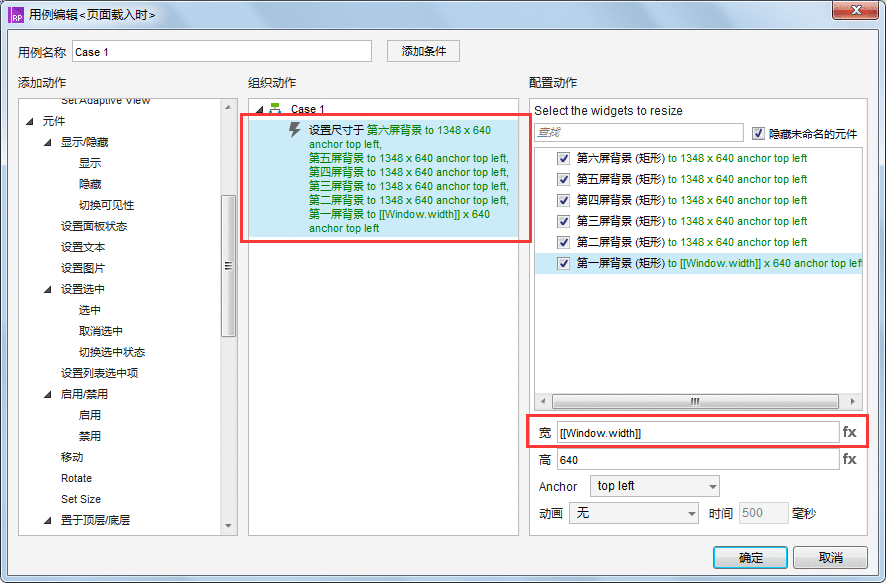
Task: Click the lightning action icon in Case 1
Action: [x=294, y=129]
